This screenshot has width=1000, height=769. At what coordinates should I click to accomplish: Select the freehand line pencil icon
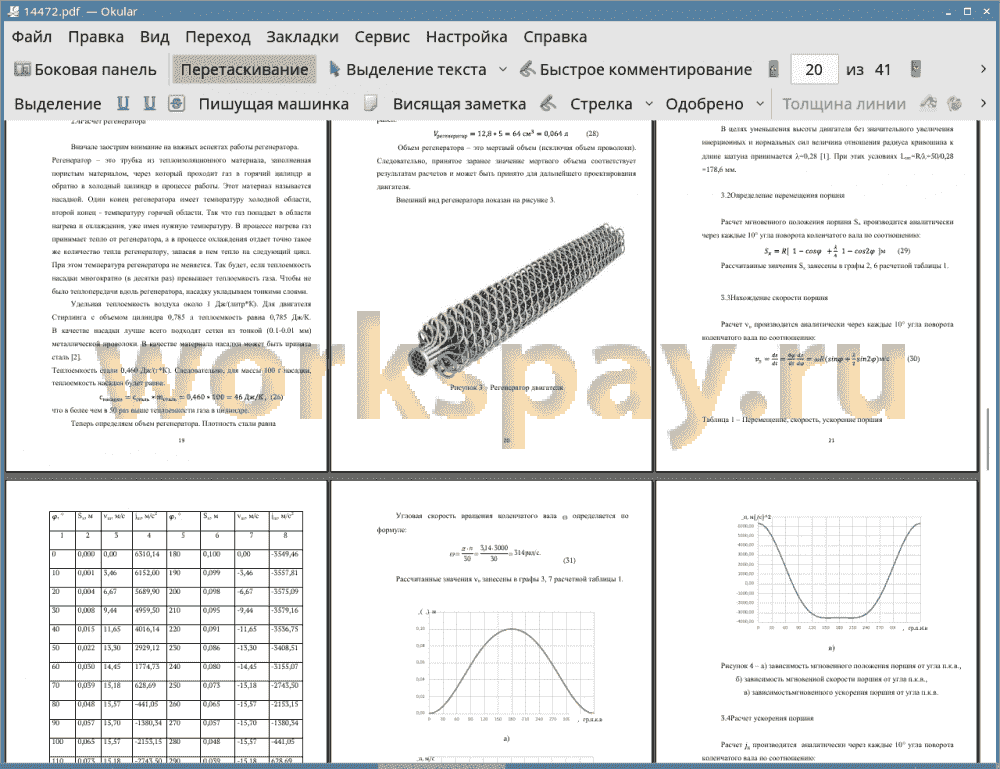click(x=548, y=103)
